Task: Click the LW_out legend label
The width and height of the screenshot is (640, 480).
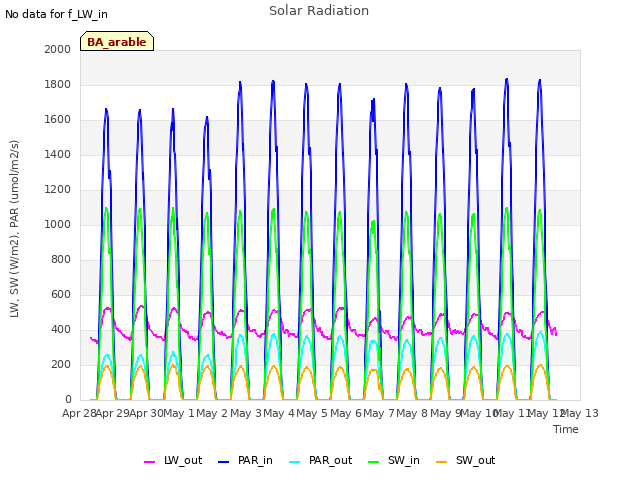Action: pos(183,460)
